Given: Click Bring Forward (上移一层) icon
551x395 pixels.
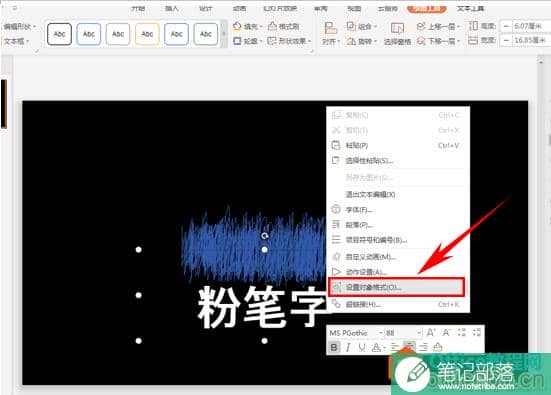Looking at the screenshot, I should click(x=421, y=26).
